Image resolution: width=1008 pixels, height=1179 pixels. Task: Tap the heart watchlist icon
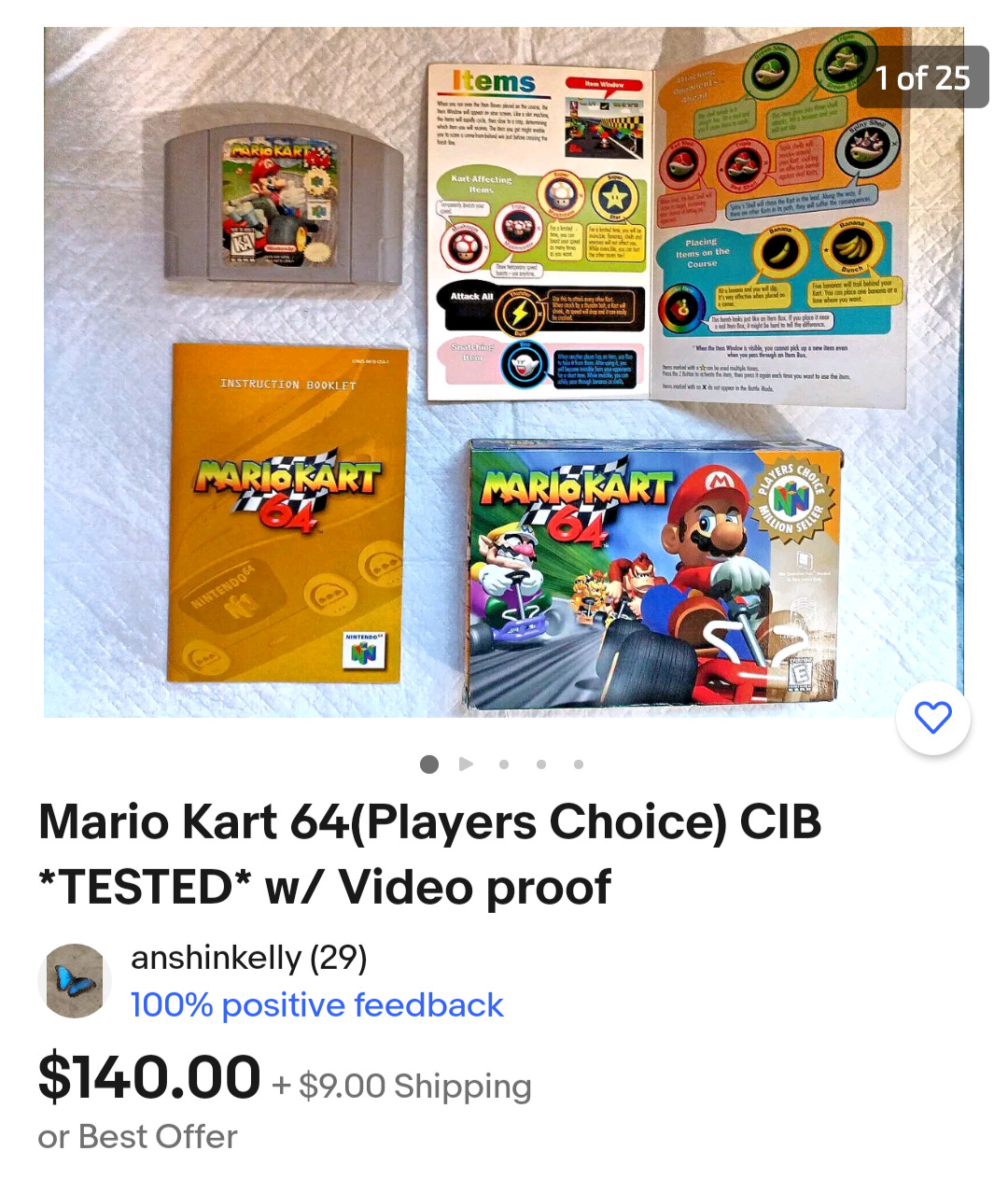pyautogui.click(x=932, y=717)
